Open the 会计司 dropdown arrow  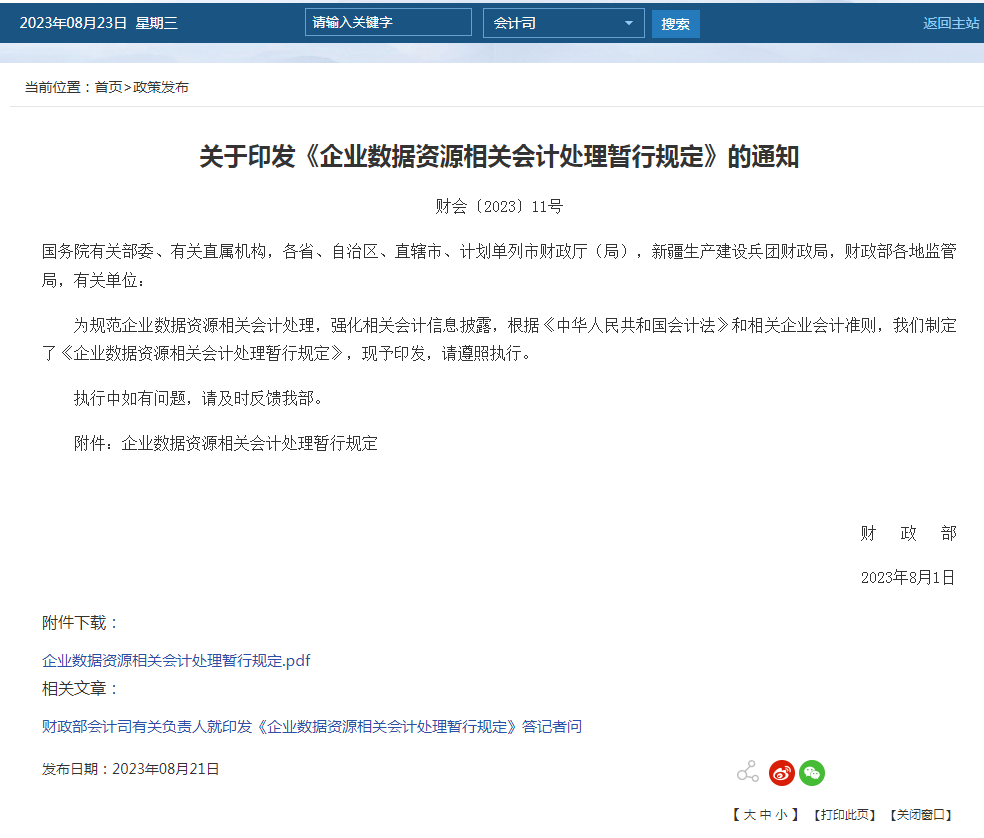coord(628,23)
